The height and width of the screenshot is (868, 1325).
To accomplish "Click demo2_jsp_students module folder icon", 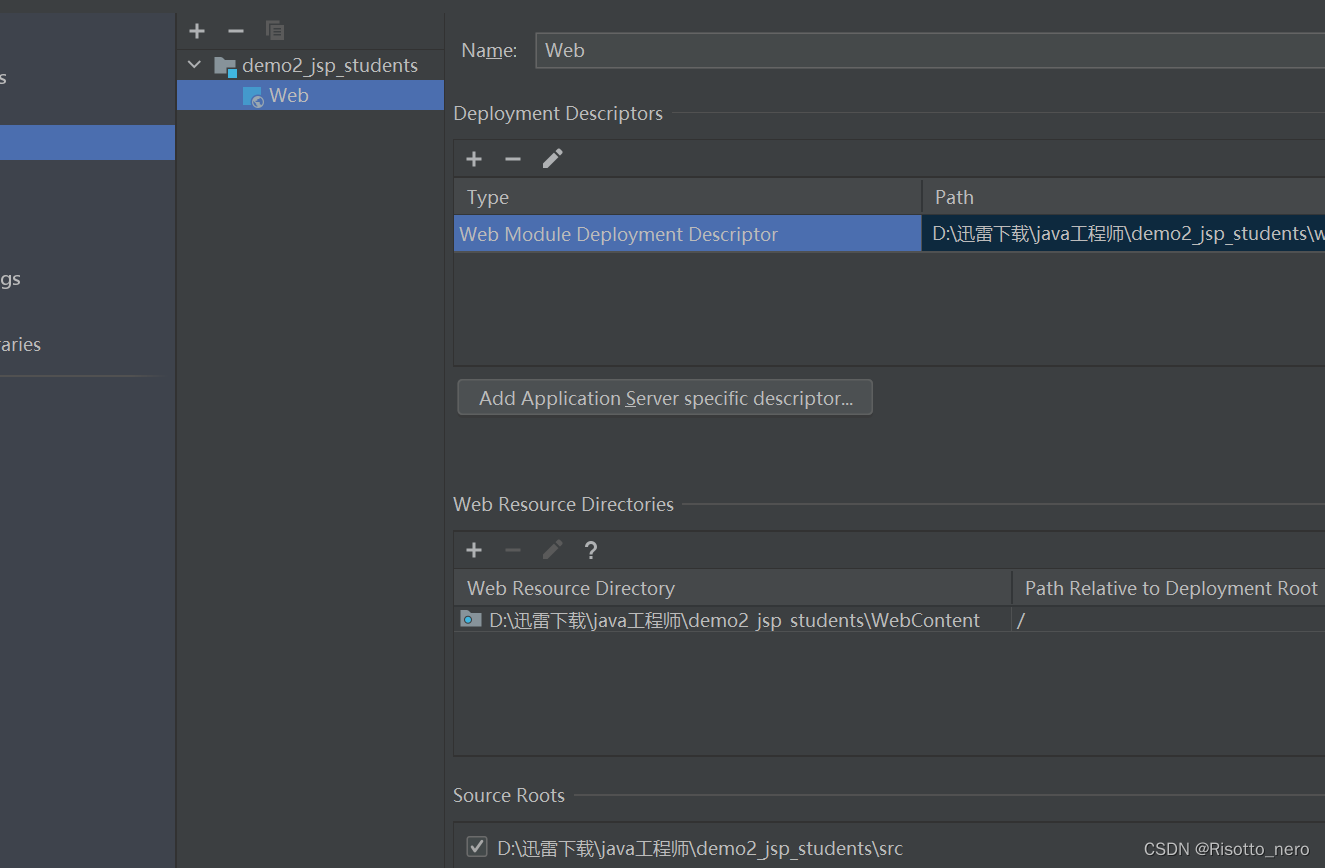I will pyautogui.click(x=225, y=66).
